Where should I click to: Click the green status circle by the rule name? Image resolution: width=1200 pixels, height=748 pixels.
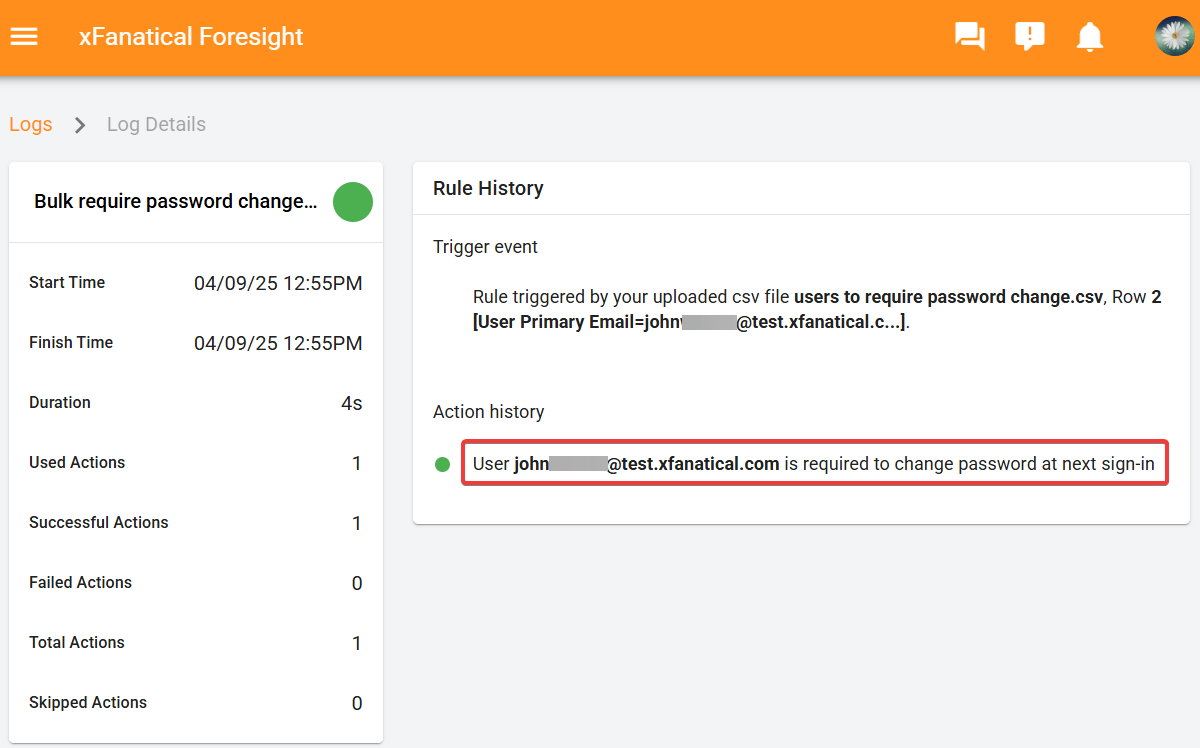click(x=353, y=202)
